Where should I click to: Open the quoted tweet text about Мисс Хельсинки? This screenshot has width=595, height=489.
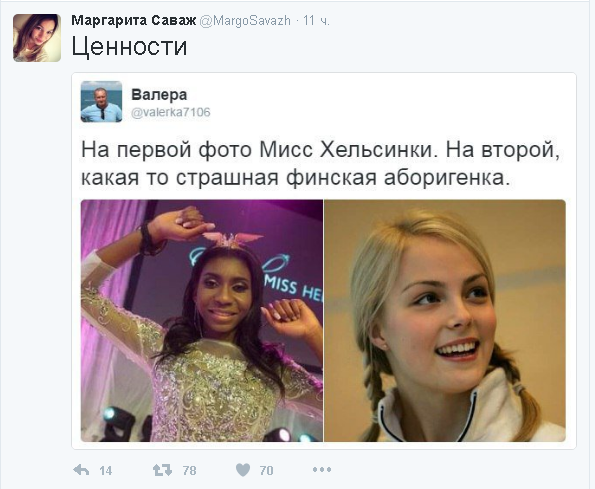tap(321, 163)
